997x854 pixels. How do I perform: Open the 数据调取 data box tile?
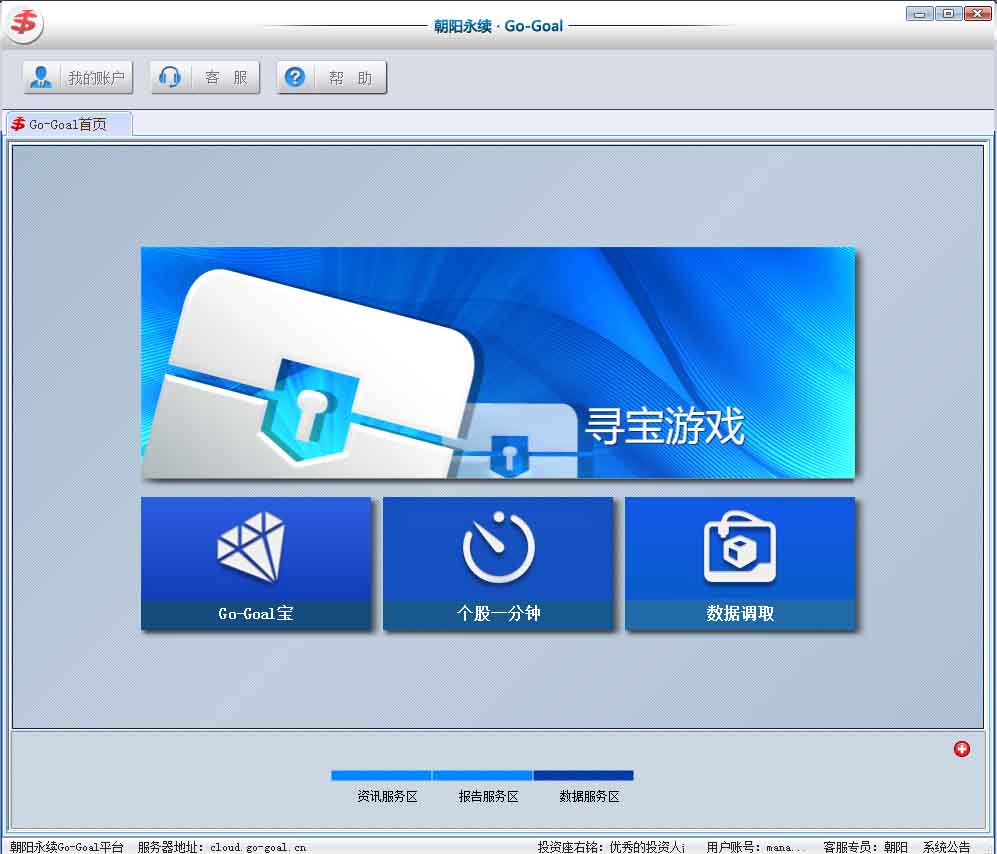coord(740,563)
